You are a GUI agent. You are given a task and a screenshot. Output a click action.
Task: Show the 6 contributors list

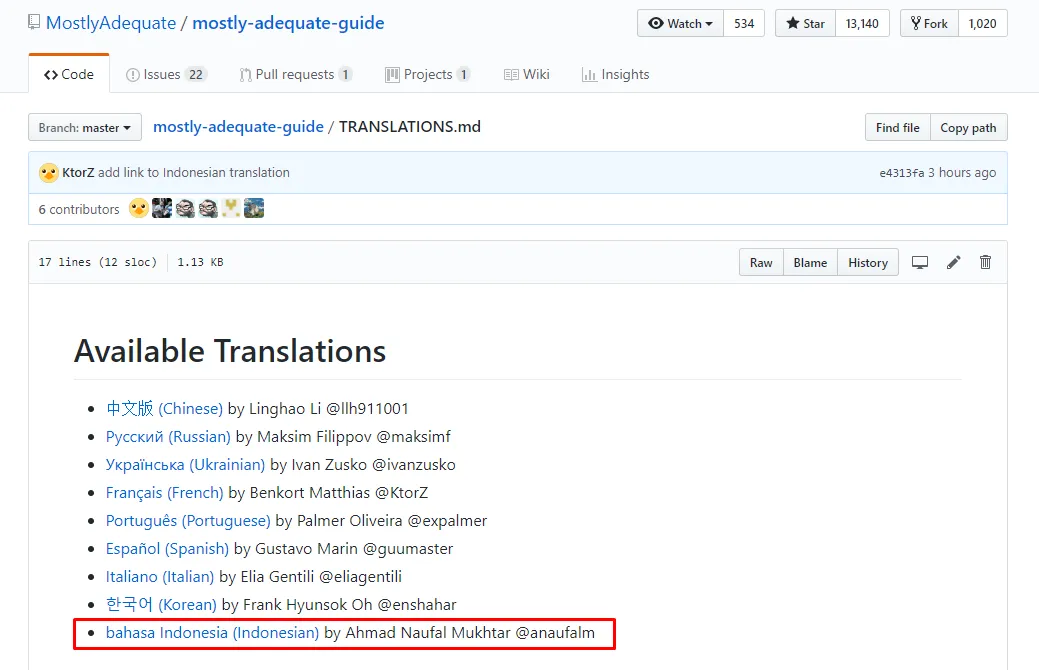[79, 209]
